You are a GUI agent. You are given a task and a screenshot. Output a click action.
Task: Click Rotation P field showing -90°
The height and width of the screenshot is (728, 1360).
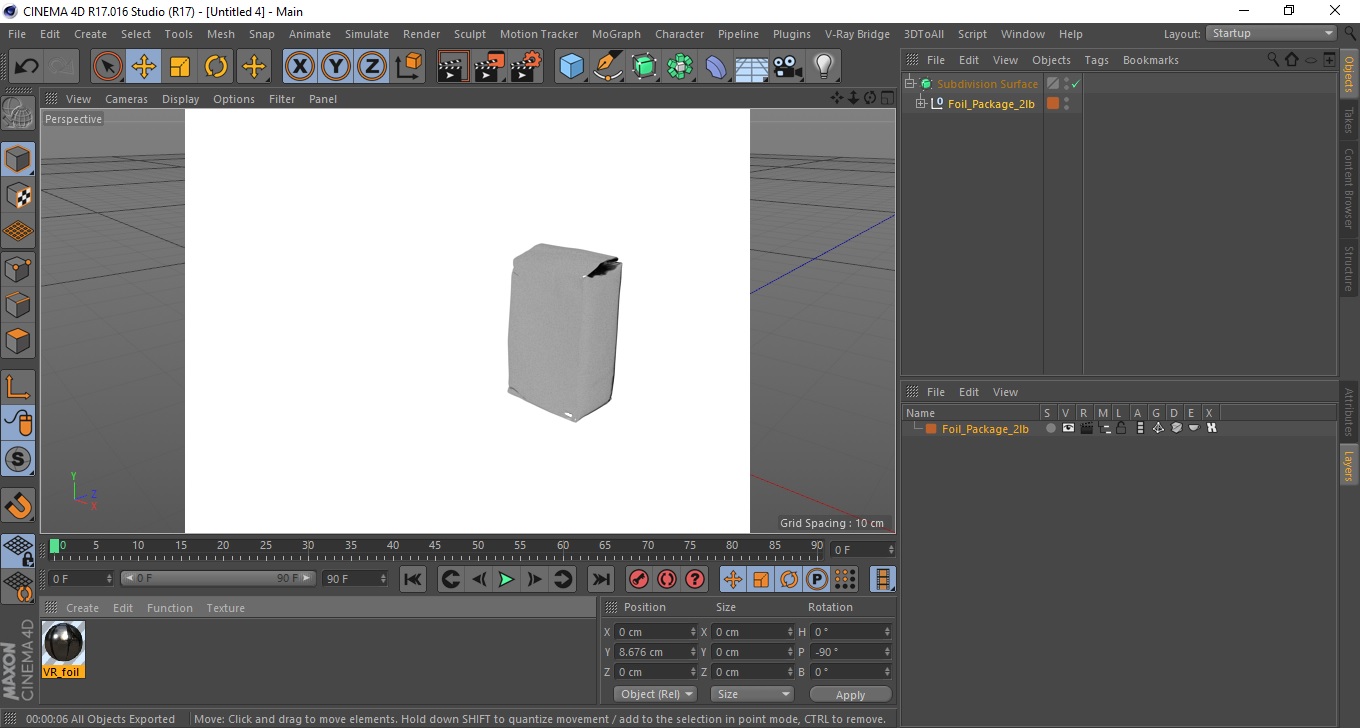(851, 652)
